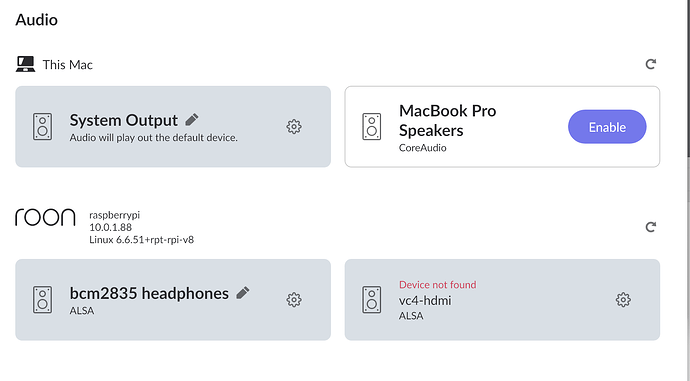Refresh the raspberrypi audio devices
The width and height of the screenshot is (690, 381).
click(x=651, y=227)
